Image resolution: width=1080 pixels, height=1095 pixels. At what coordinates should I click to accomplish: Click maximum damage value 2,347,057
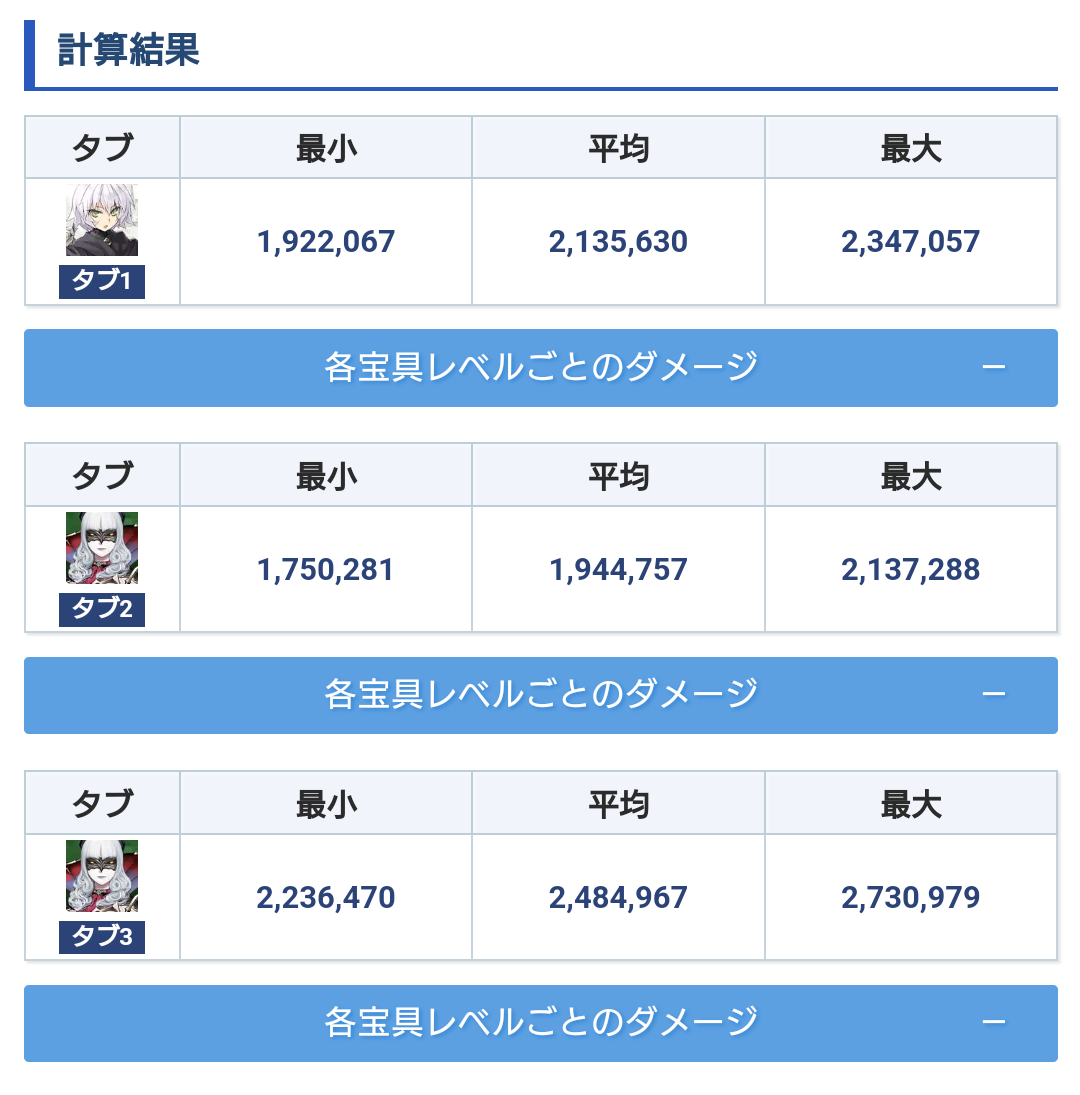point(910,241)
